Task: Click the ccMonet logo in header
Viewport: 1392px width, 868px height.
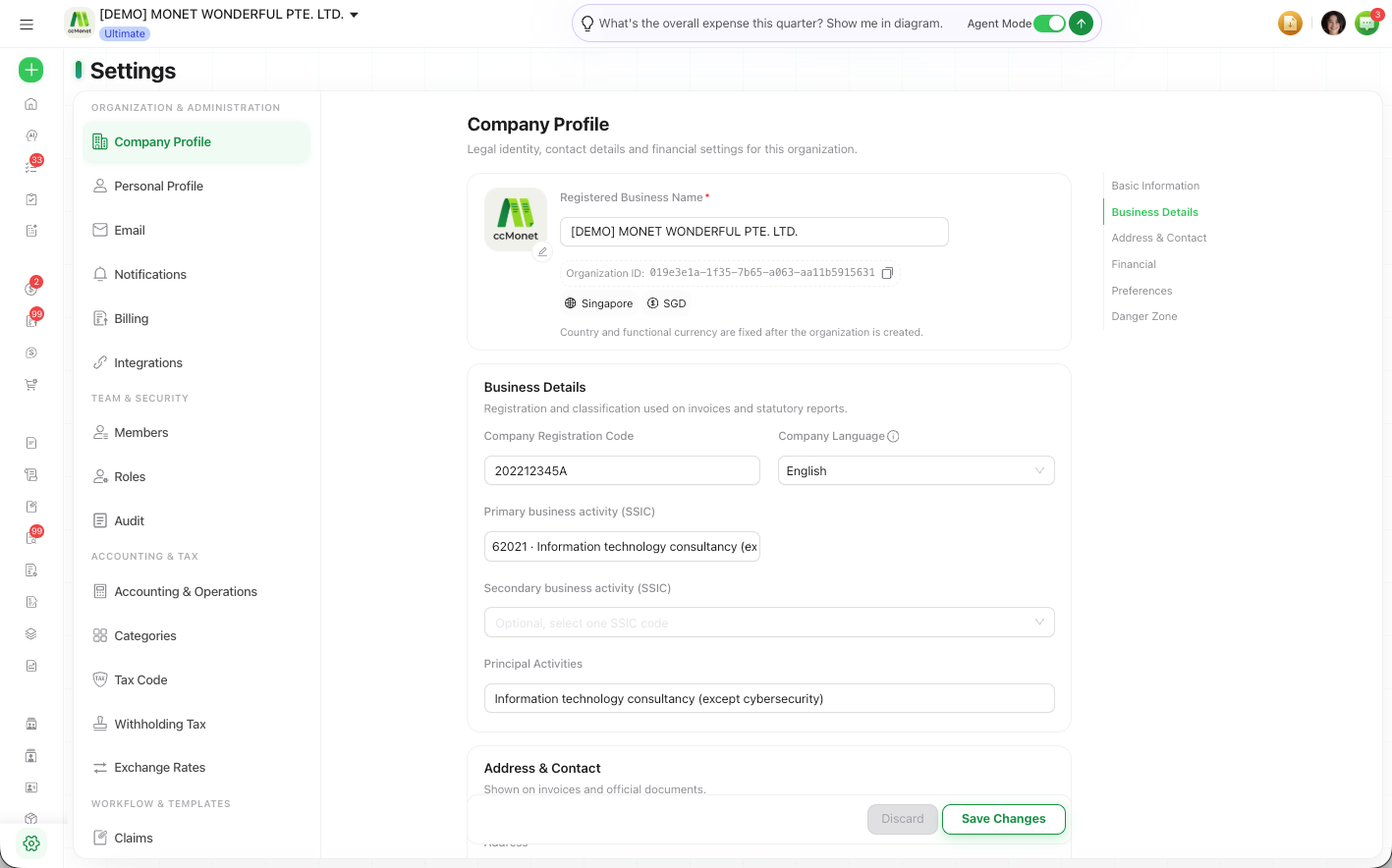Action: (80, 23)
